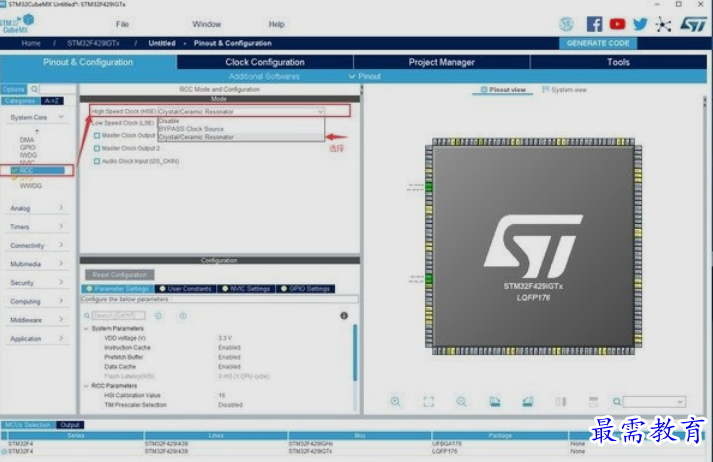This screenshot has height=462, width=713.
Task: Open the YouTube icon link
Action: 617,24
